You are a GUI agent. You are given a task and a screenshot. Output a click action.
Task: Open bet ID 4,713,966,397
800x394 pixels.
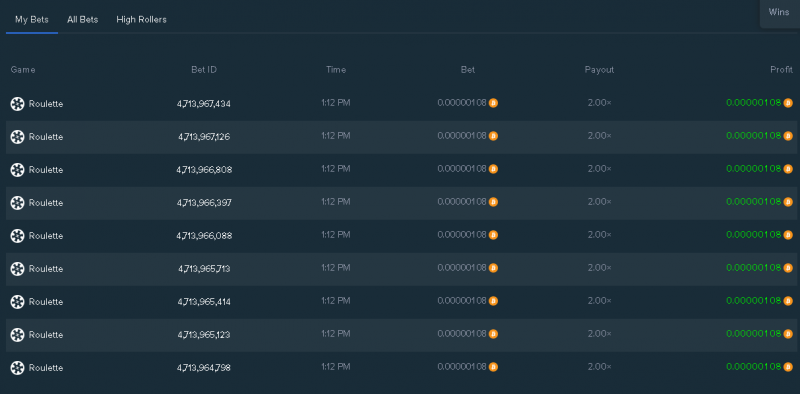tap(204, 203)
